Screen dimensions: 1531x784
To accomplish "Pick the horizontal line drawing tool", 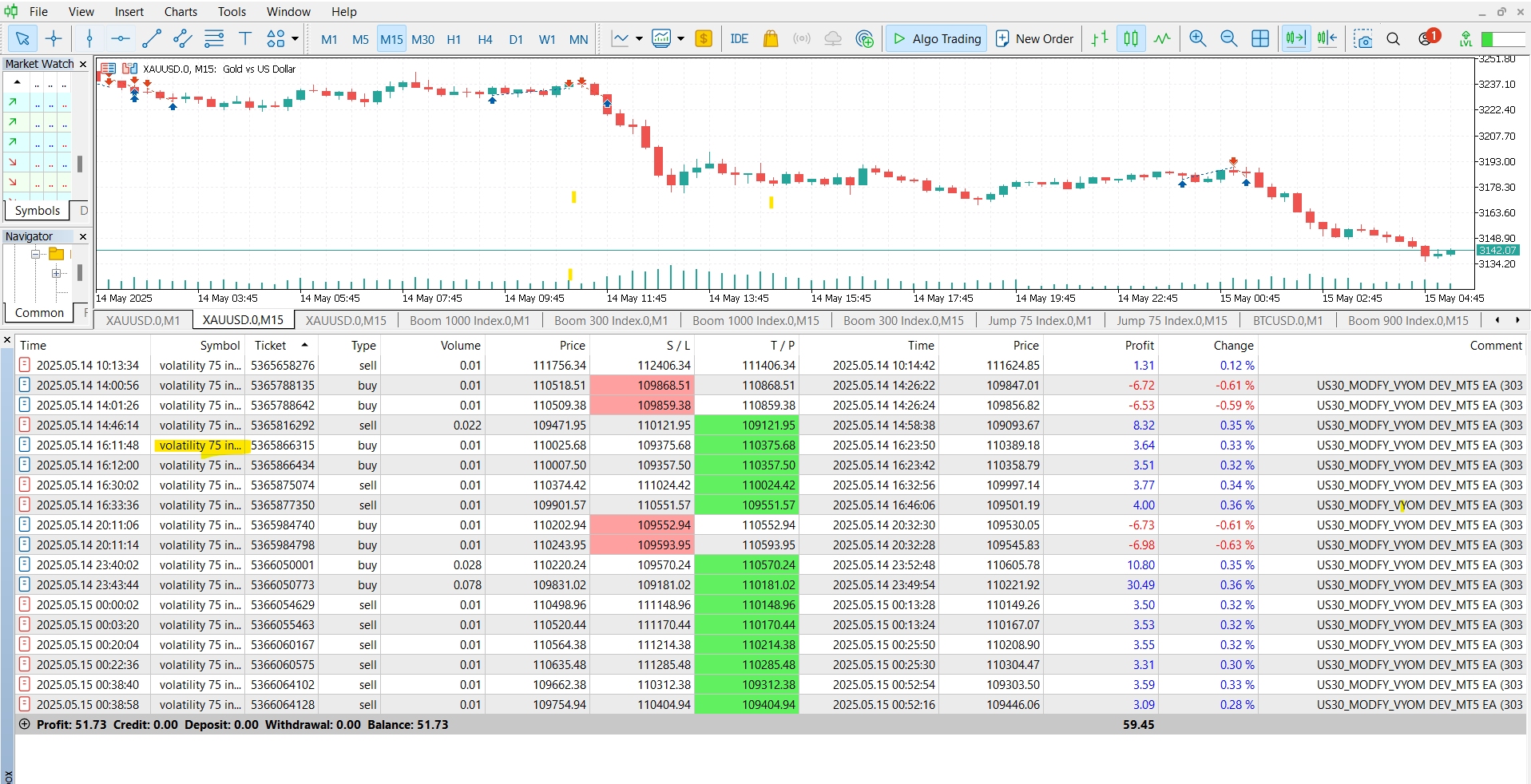I will (x=120, y=38).
